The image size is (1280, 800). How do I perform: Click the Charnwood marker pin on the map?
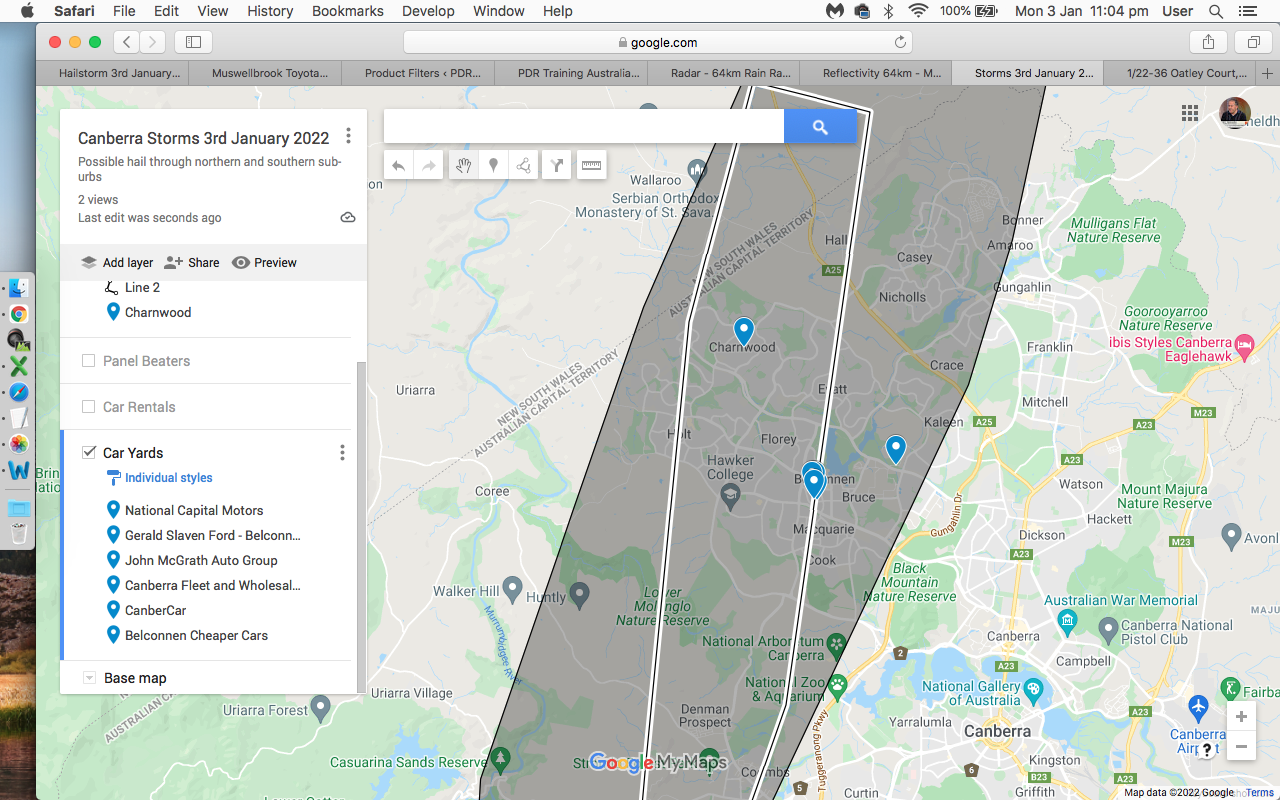point(743,330)
